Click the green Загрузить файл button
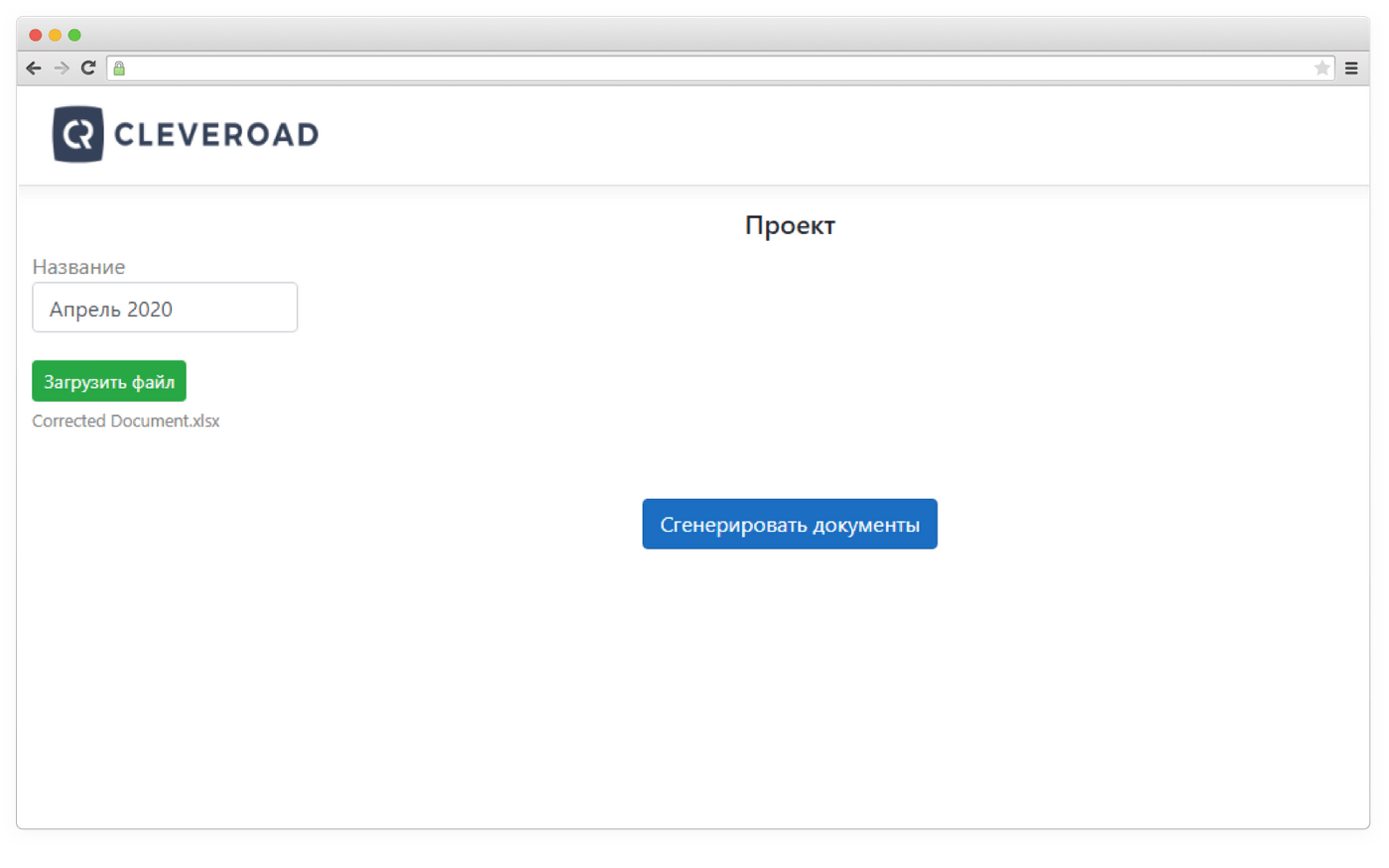The height and width of the screenshot is (868, 1389). [x=109, y=381]
